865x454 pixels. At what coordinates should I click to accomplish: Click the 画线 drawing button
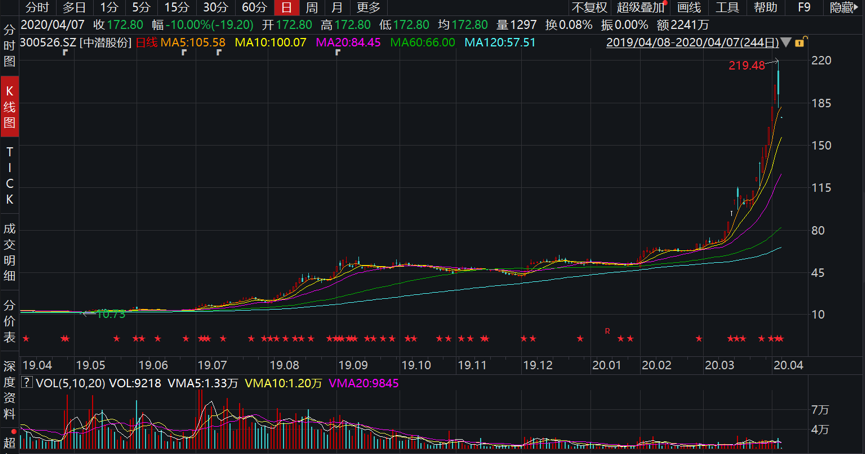click(689, 8)
